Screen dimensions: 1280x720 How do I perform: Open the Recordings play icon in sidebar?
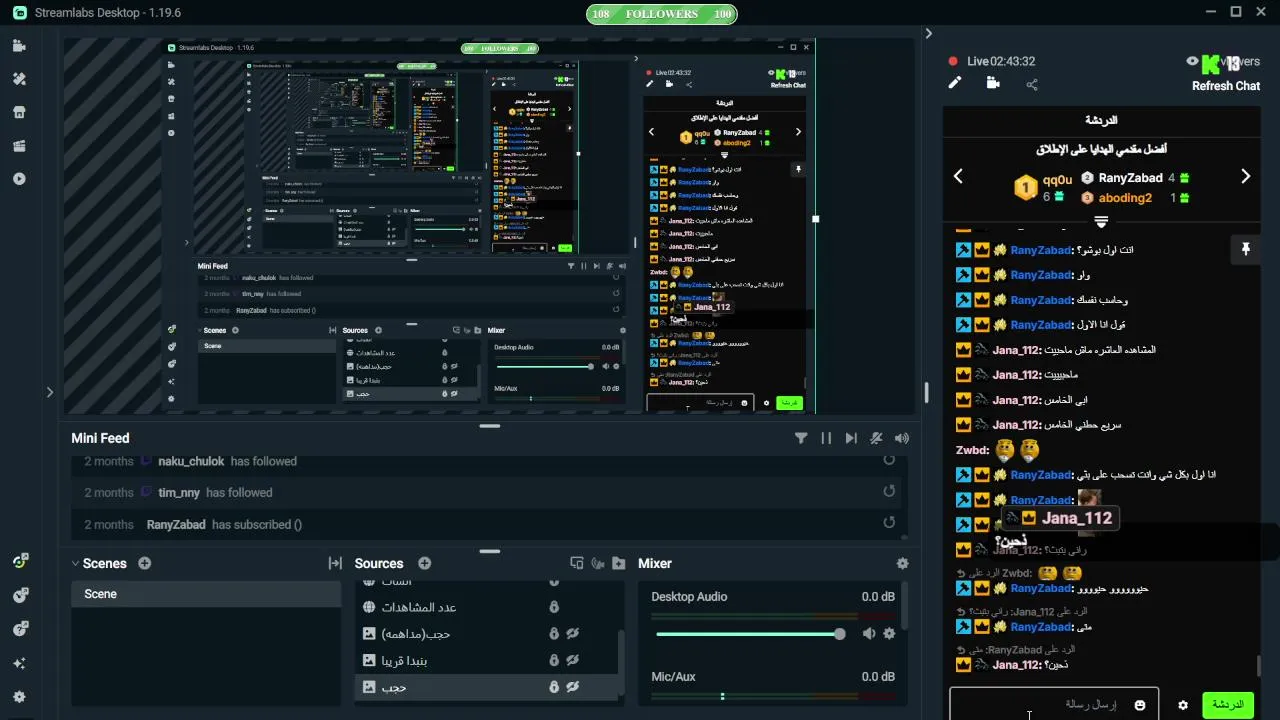coord(19,179)
